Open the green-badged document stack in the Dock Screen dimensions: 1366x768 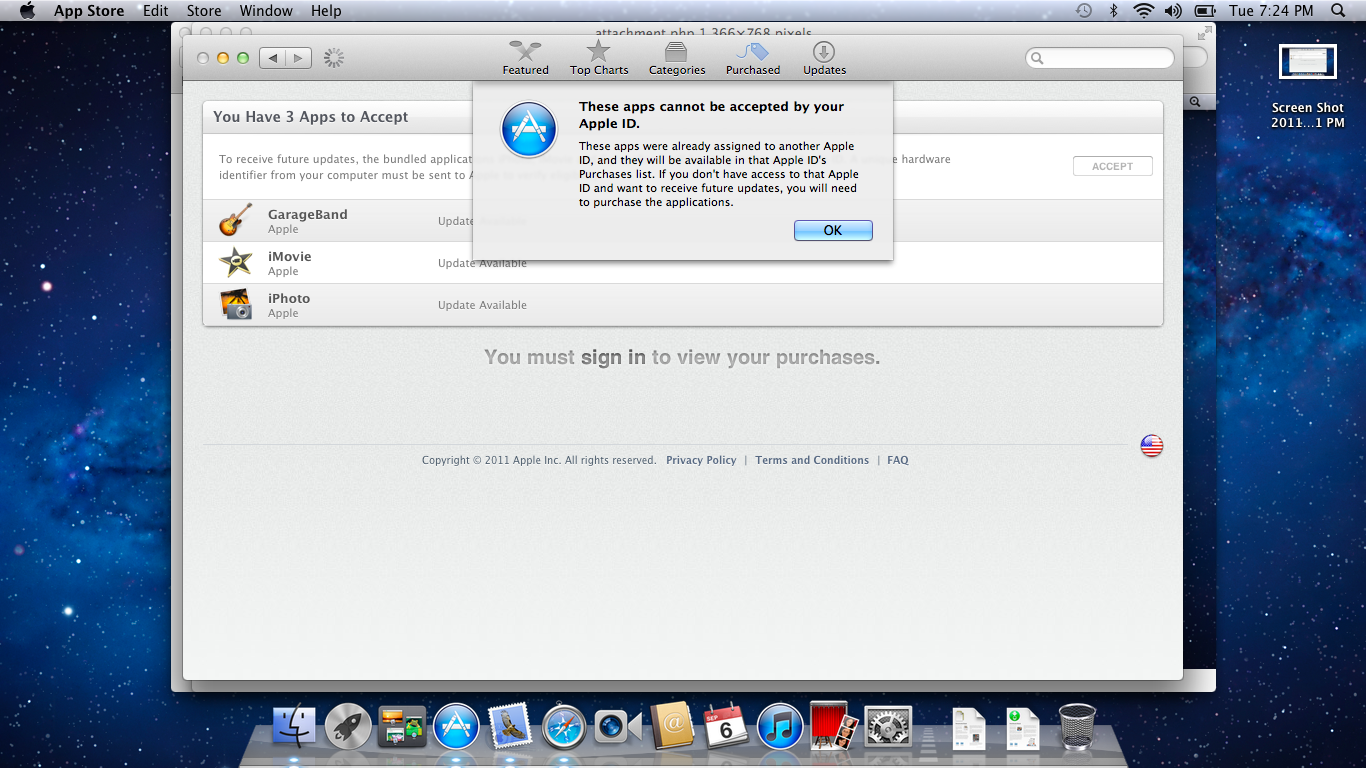(x=1023, y=728)
